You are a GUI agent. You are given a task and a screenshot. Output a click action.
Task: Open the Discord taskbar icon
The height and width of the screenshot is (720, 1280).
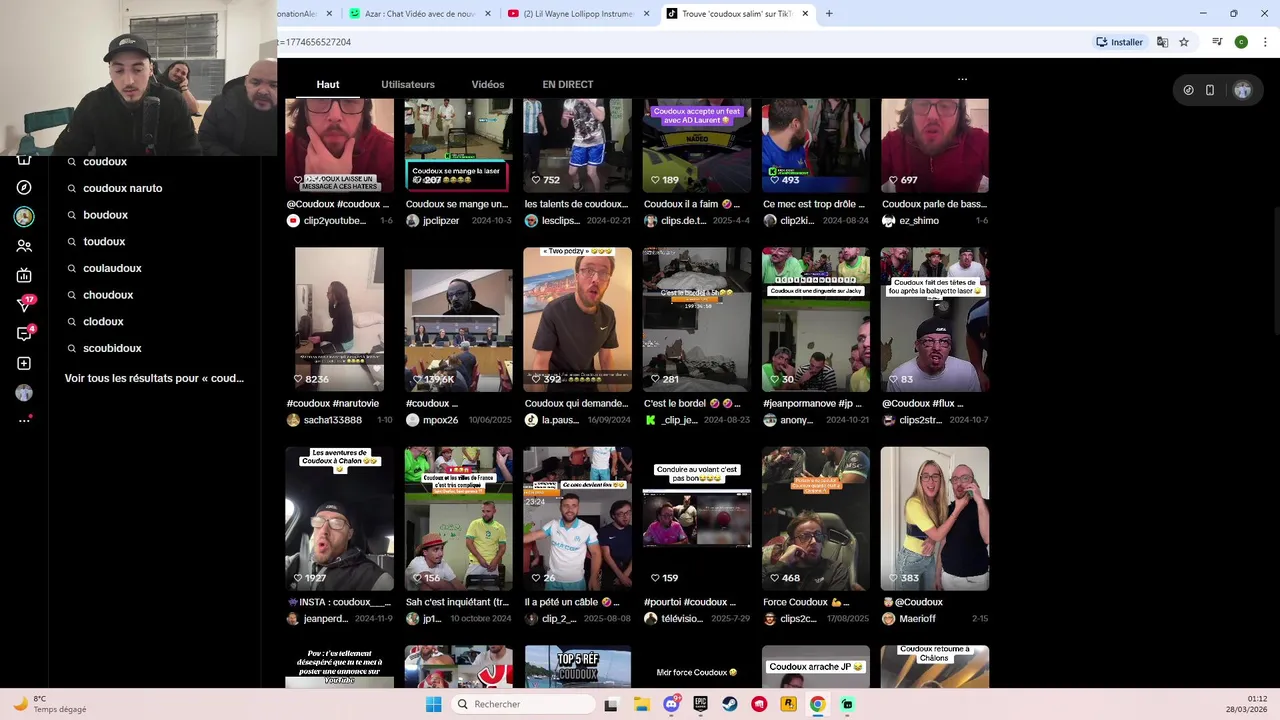pos(671,704)
